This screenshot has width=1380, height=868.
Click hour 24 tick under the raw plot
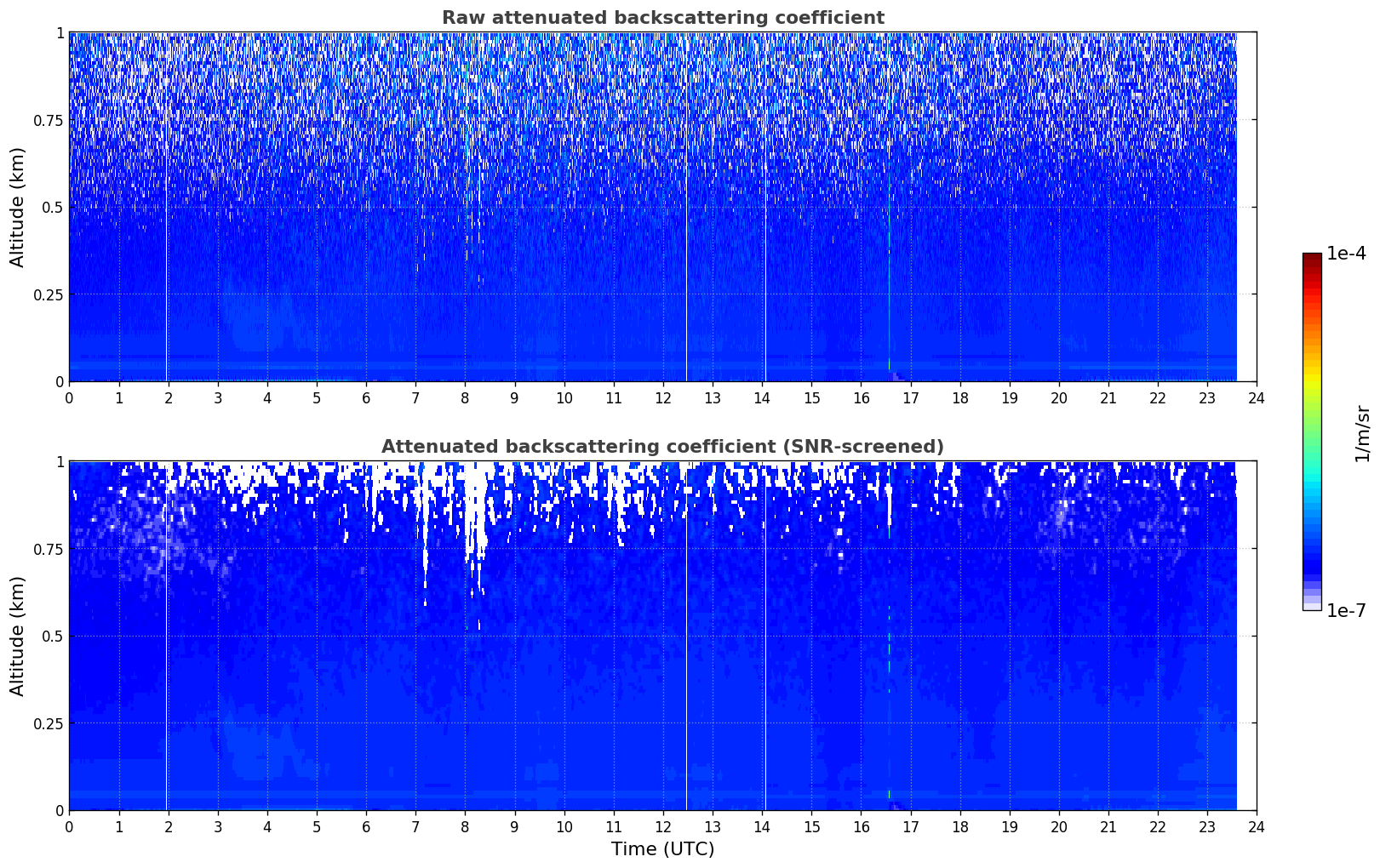[x=1256, y=397]
